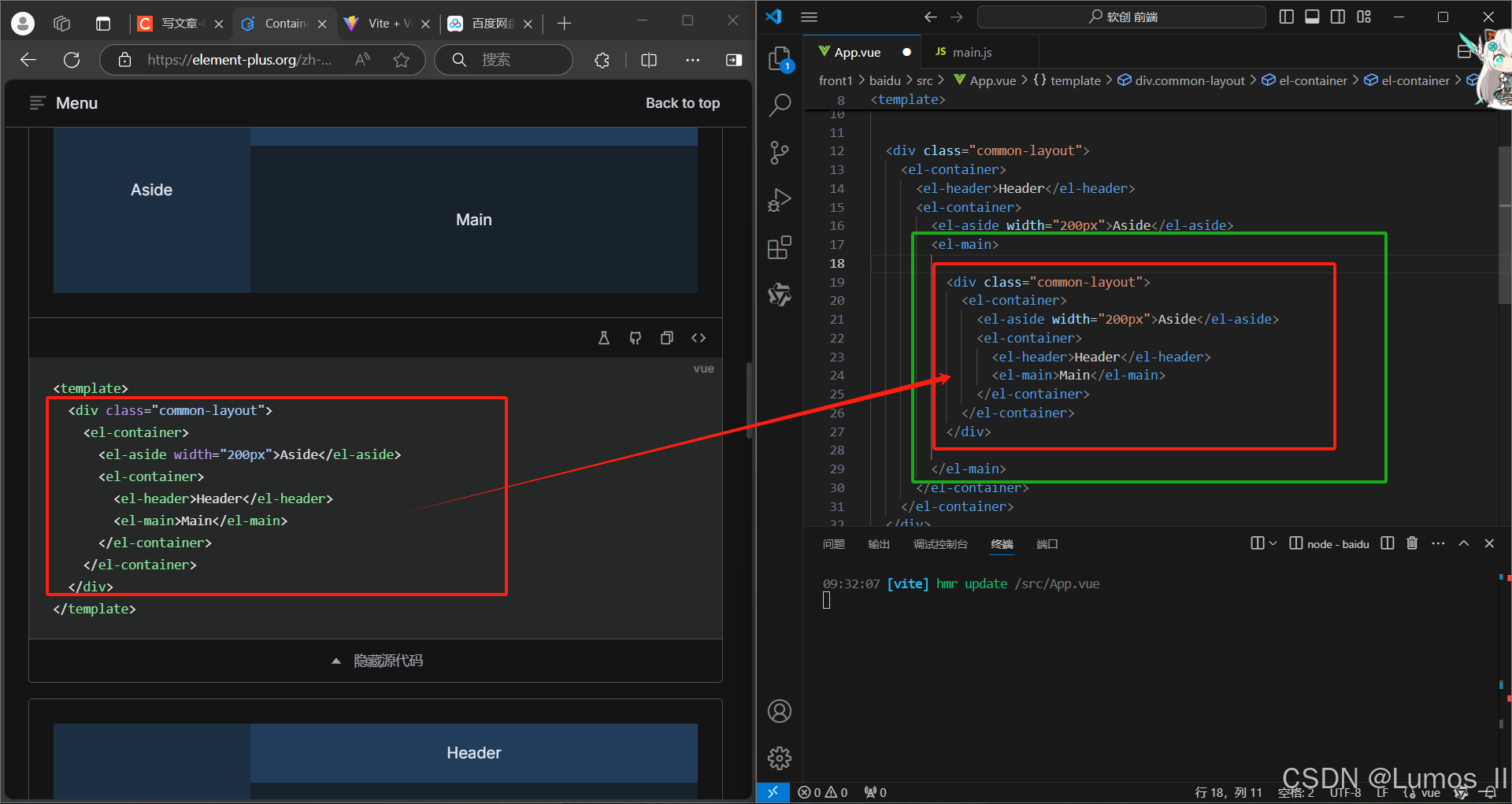Viewport: 1512px width, 804px height.
Task: Click the Edge 搜索 search box
Action: [x=504, y=60]
